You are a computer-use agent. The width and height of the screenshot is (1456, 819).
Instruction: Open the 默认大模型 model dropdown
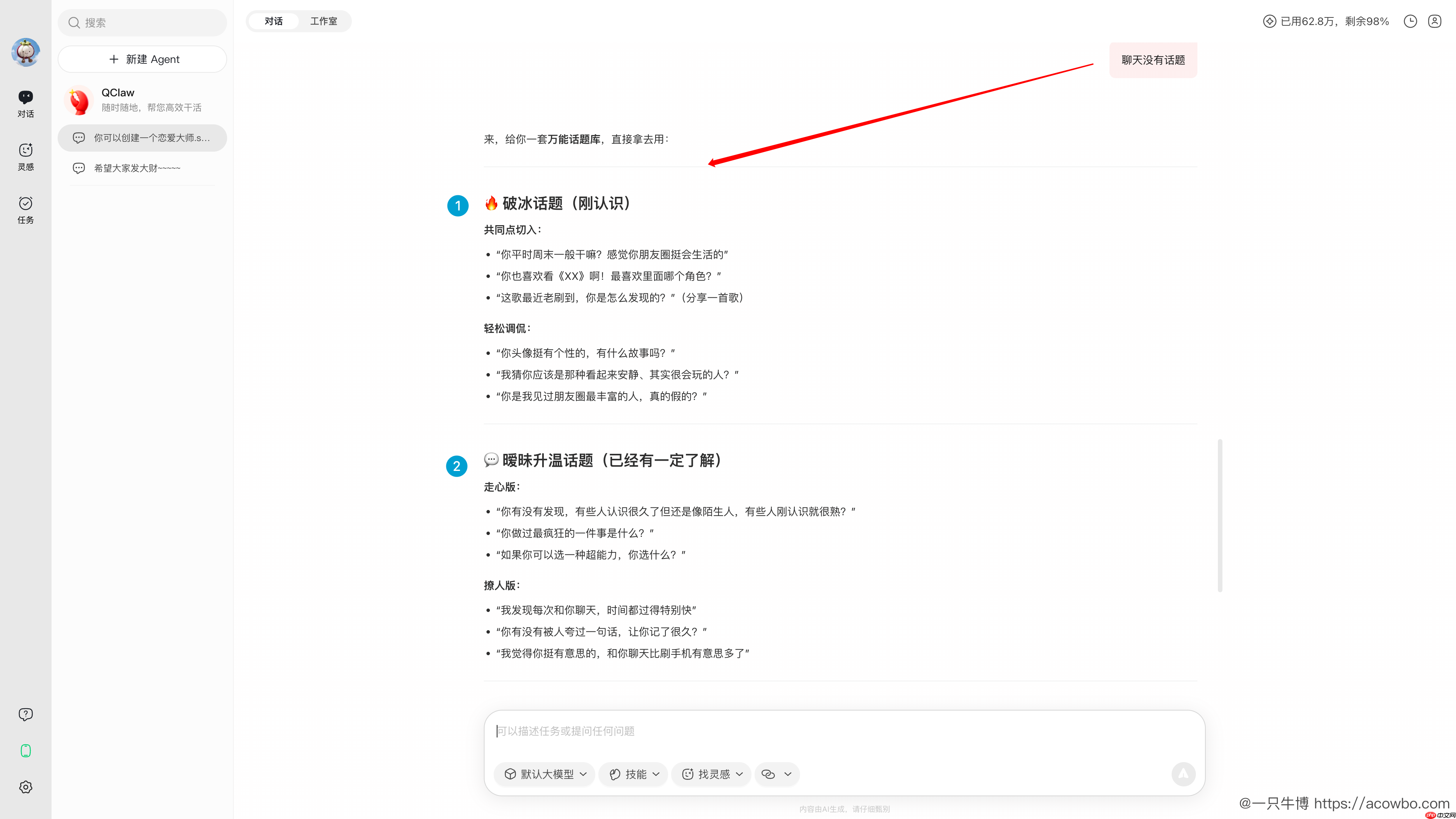pyautogui.click(x=545, y=774)
